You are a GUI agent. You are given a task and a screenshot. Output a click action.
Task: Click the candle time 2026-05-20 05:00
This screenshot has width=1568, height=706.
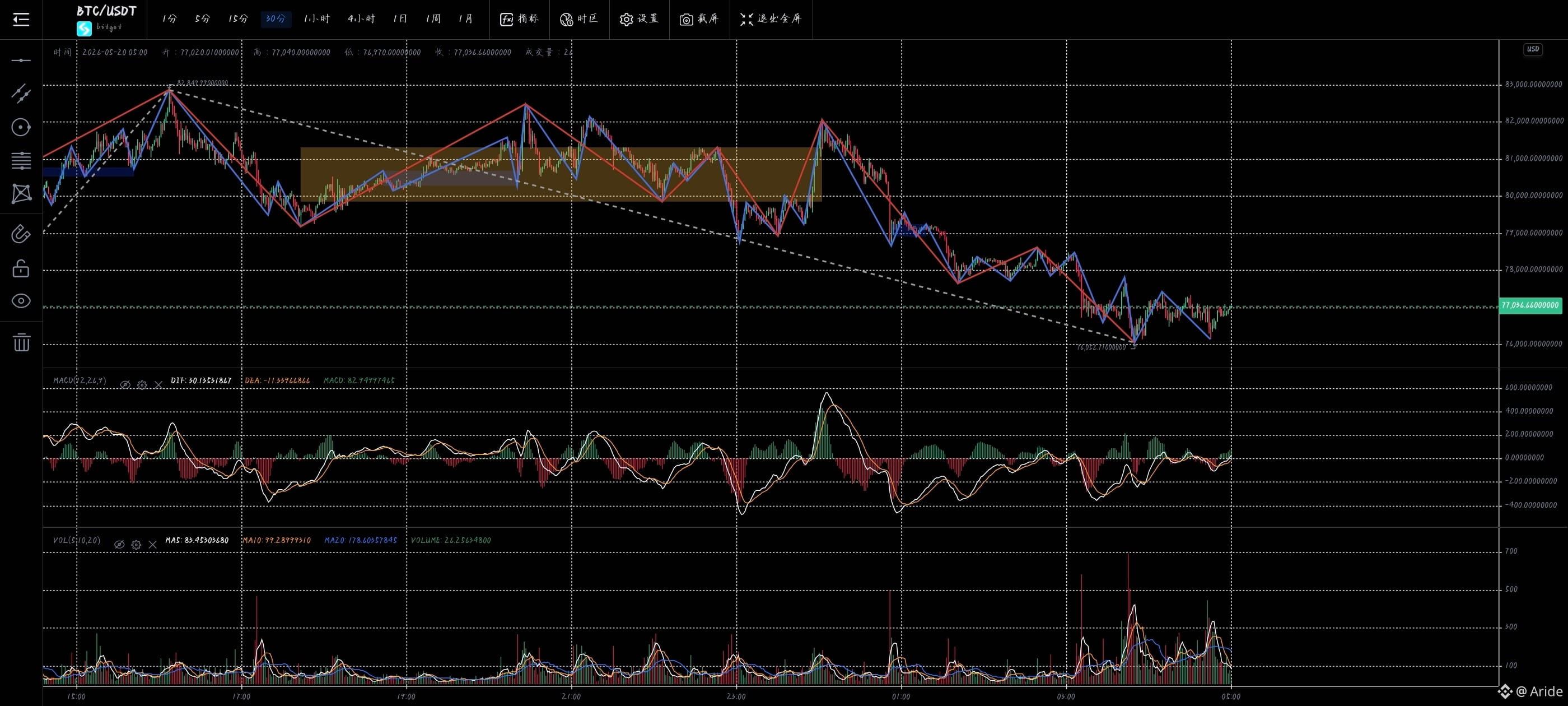point(115,53)
